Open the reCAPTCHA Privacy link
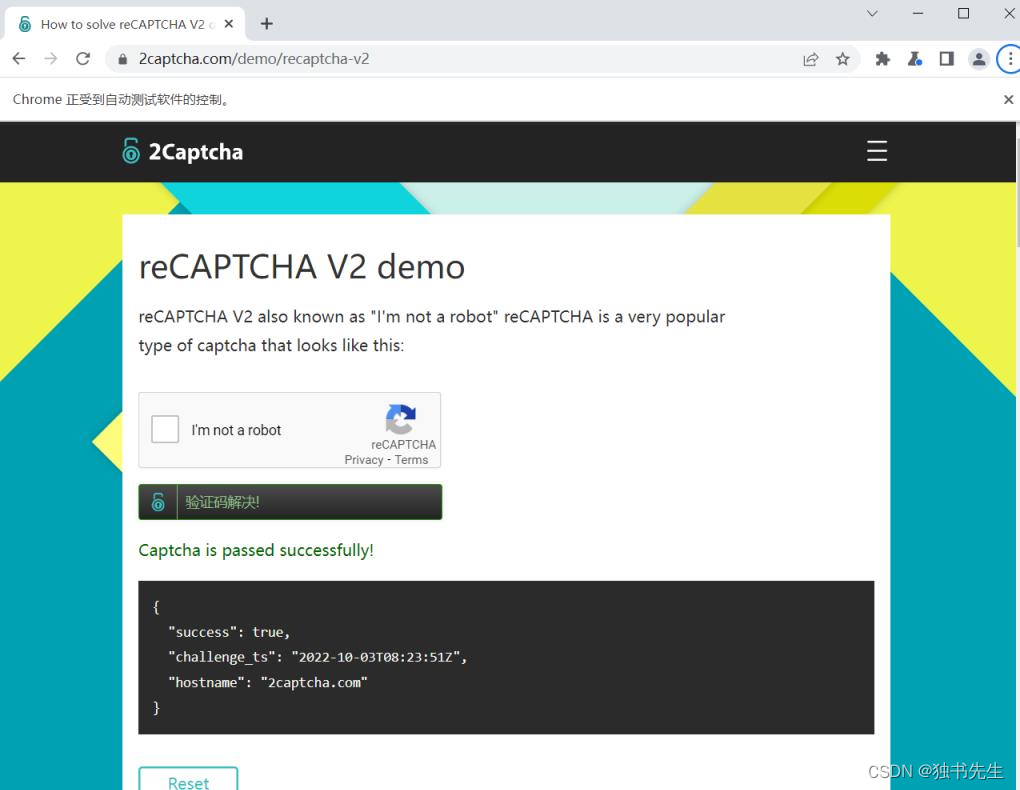This screenshot has height=790, width=1020. click(364, 459)
